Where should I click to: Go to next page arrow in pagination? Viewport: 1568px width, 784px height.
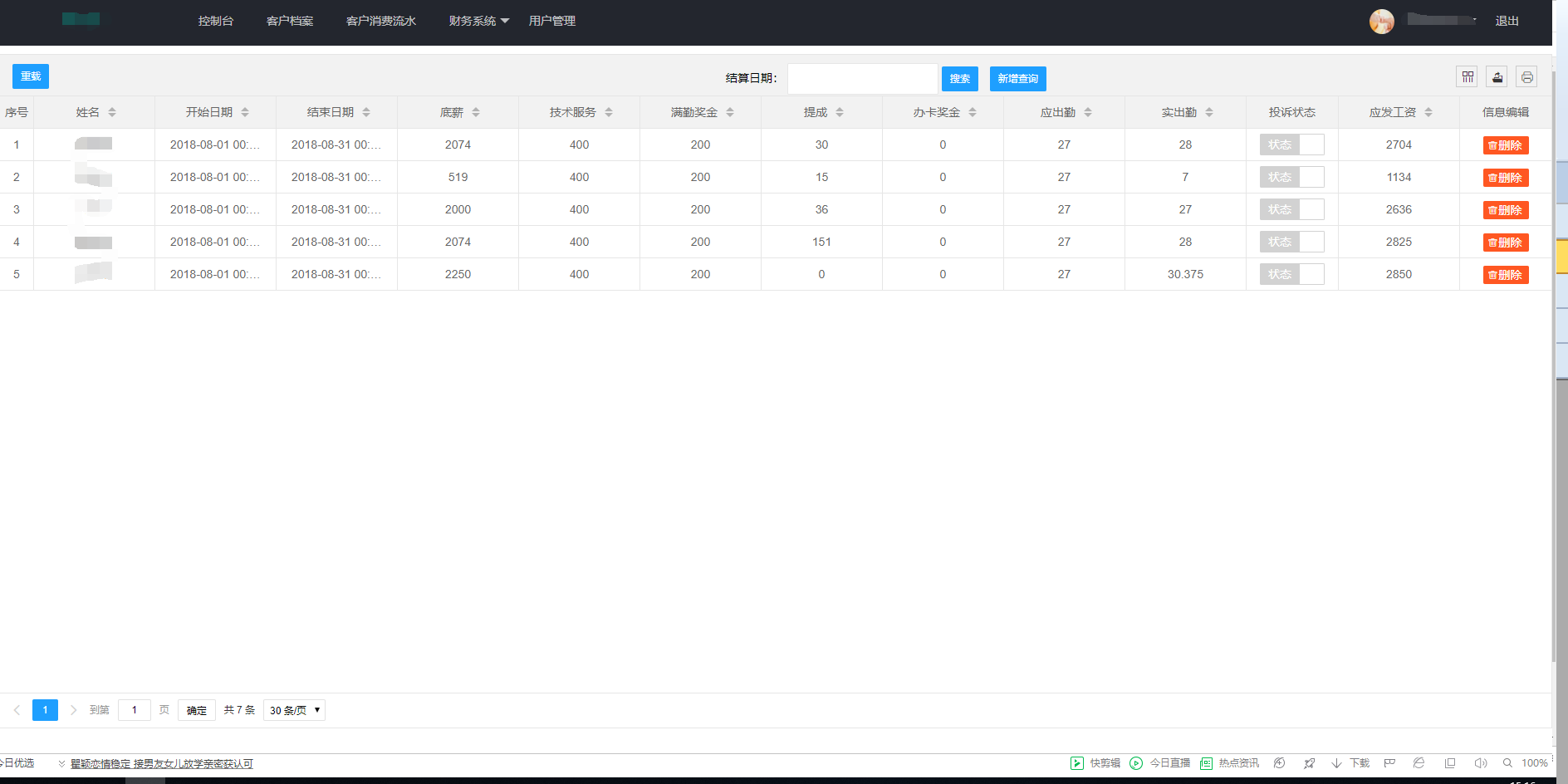73,710
